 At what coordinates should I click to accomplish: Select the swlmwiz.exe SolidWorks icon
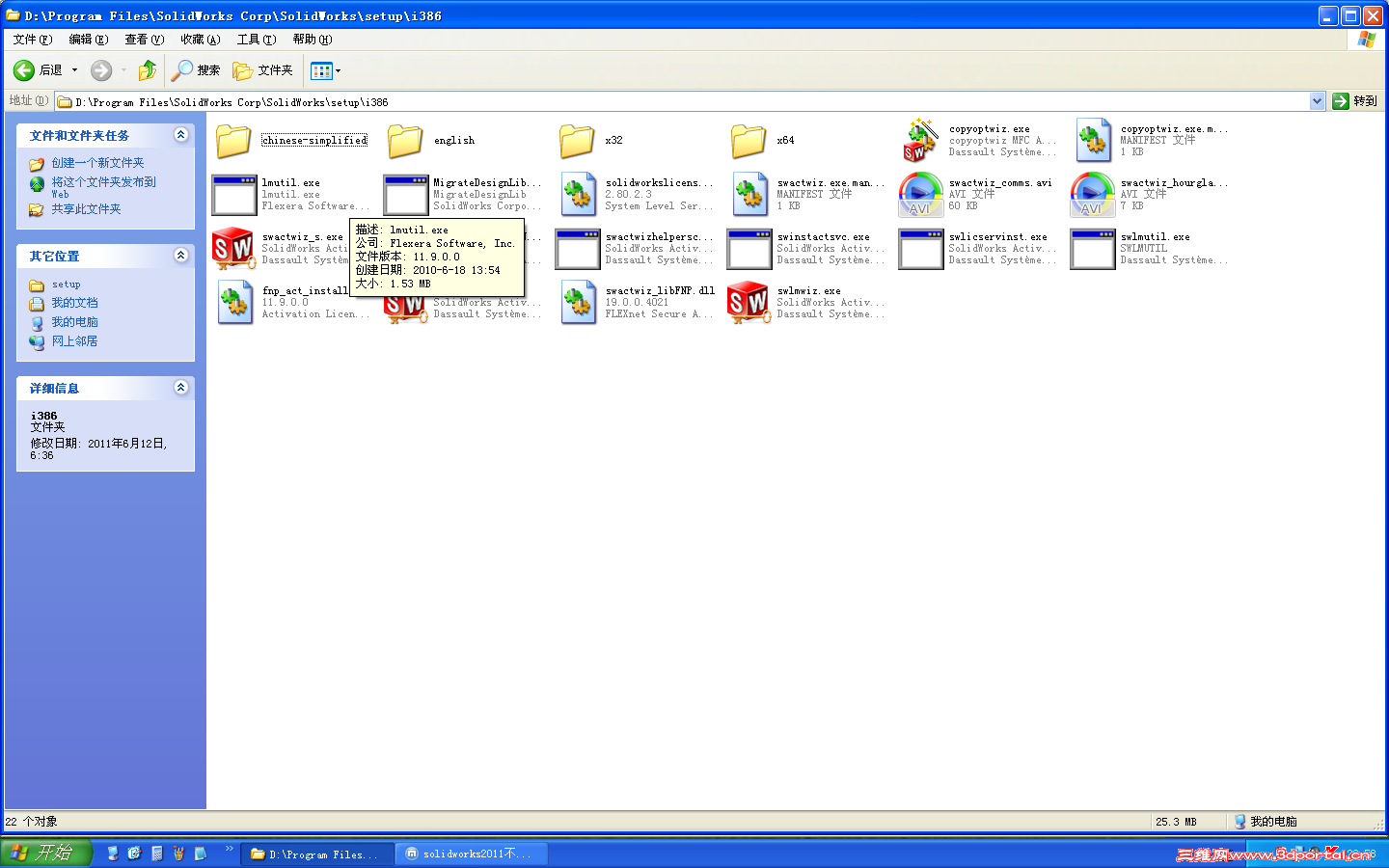point(749,303)
